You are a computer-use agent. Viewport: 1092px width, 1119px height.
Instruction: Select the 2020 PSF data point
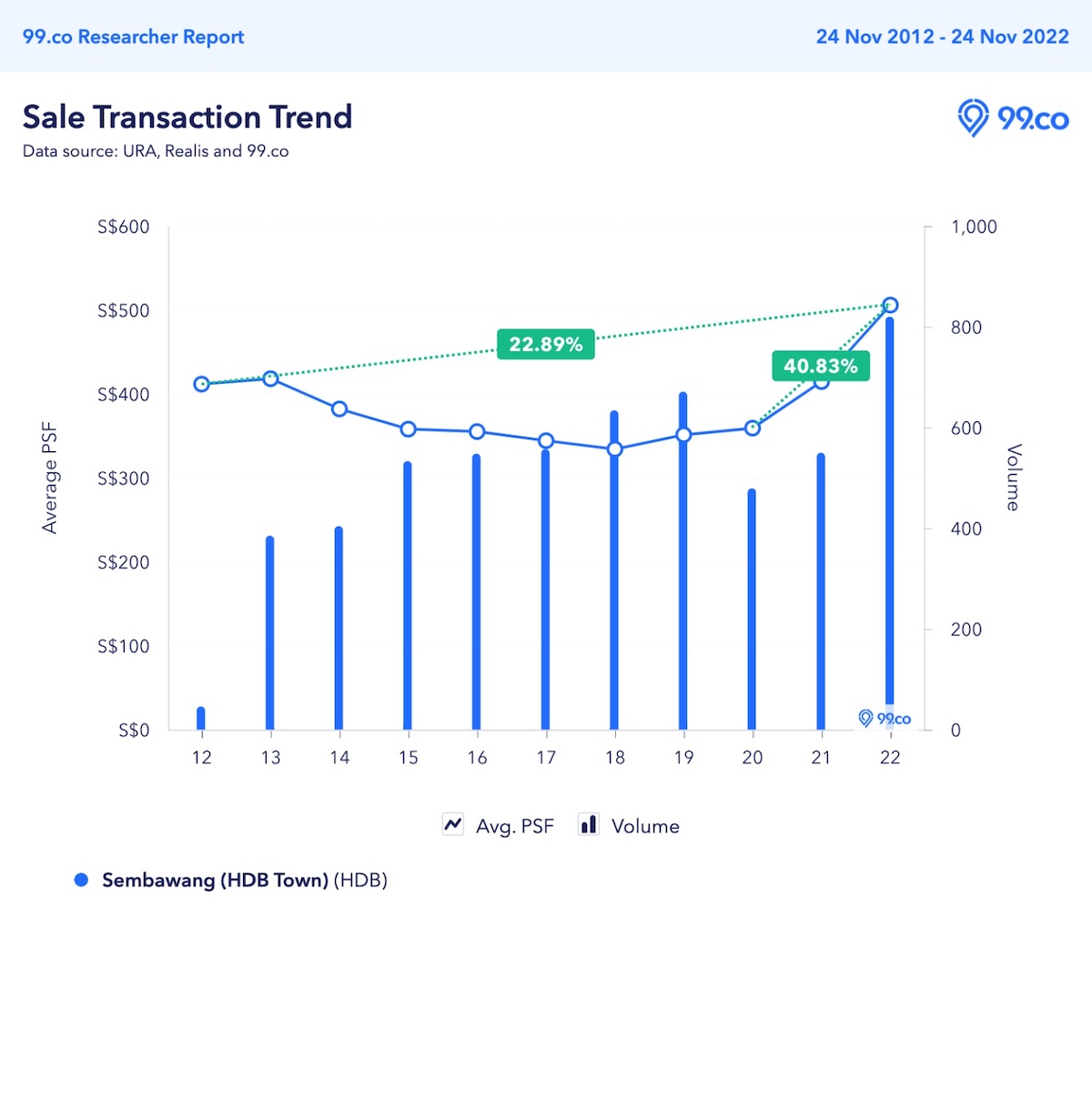753,428
